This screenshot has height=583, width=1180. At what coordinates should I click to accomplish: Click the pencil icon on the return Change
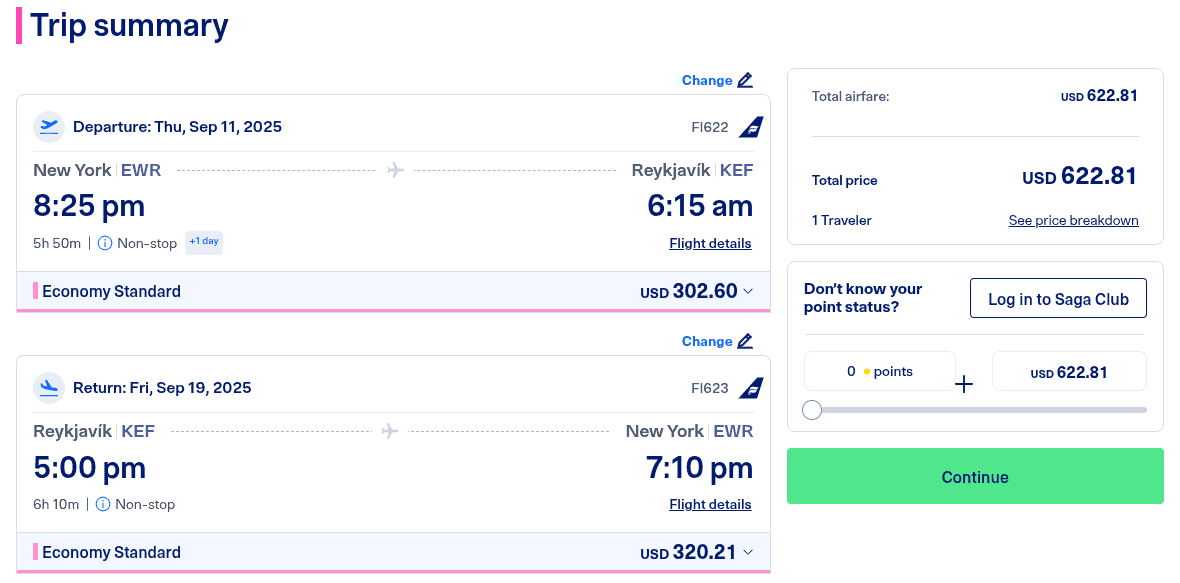click(745, 341)
